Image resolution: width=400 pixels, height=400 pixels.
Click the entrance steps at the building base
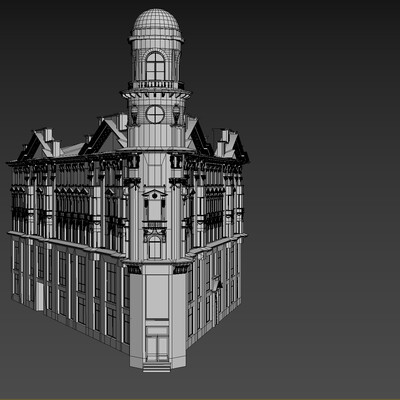pos(157,367)
